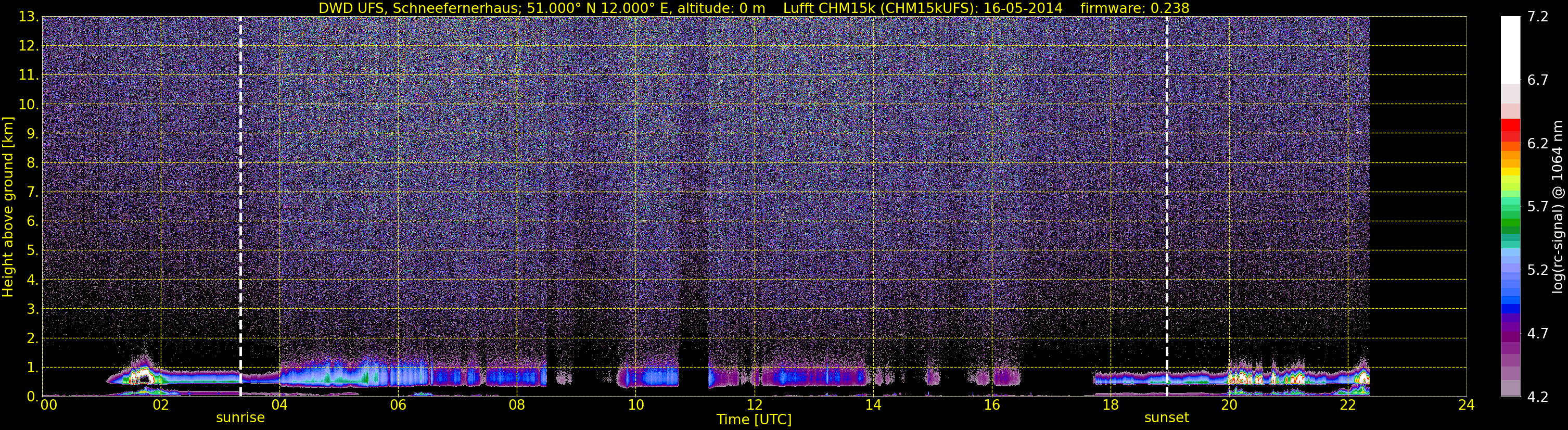Click time axis tick label 22

tap(1348, 405)
